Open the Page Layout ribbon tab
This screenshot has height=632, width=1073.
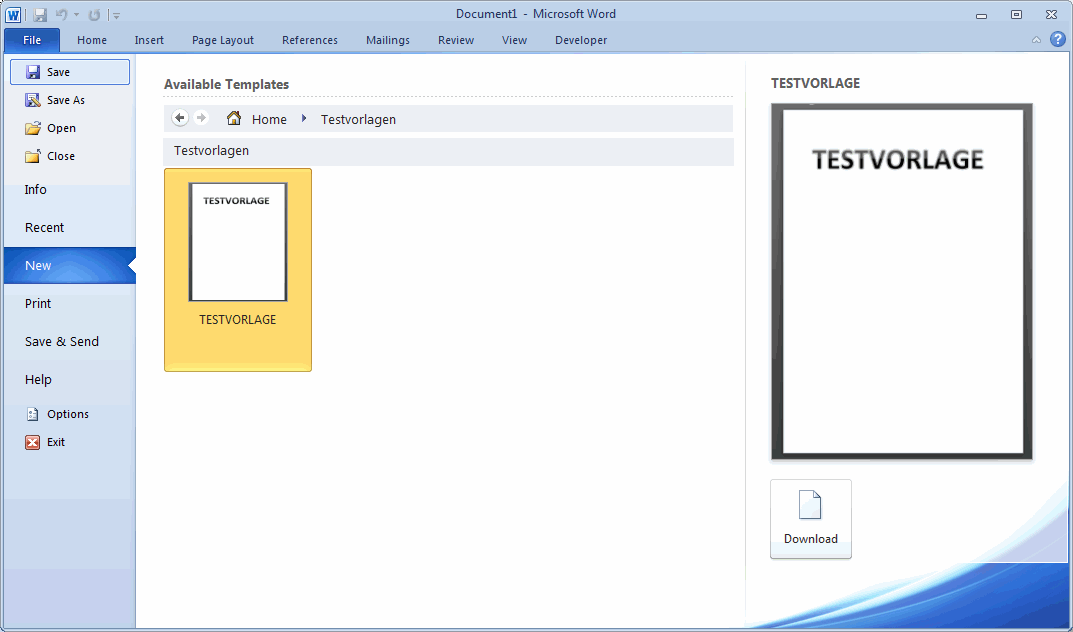click(x=223, y=40)
